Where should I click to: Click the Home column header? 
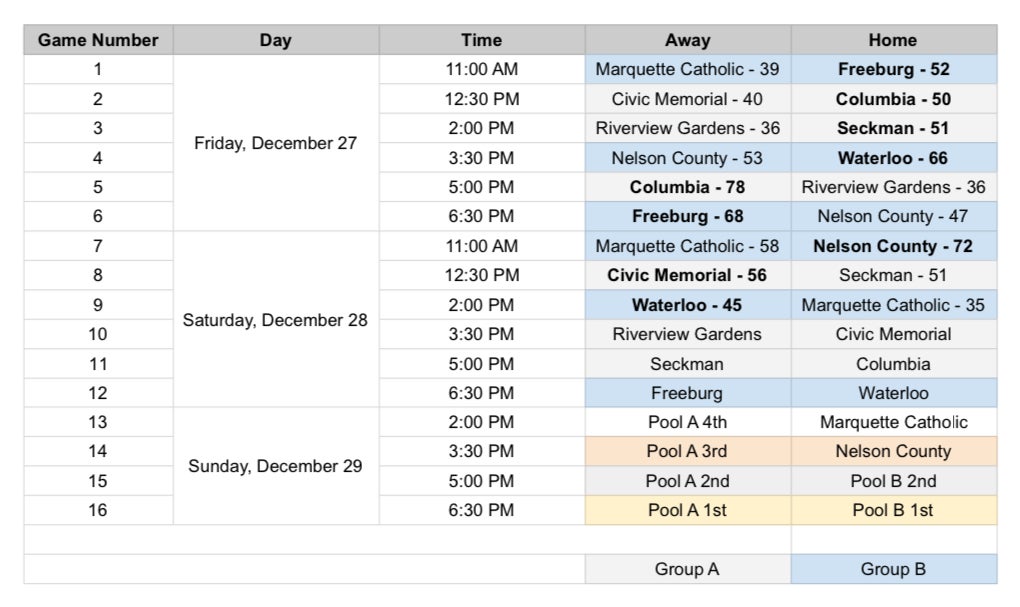point(893,40)
